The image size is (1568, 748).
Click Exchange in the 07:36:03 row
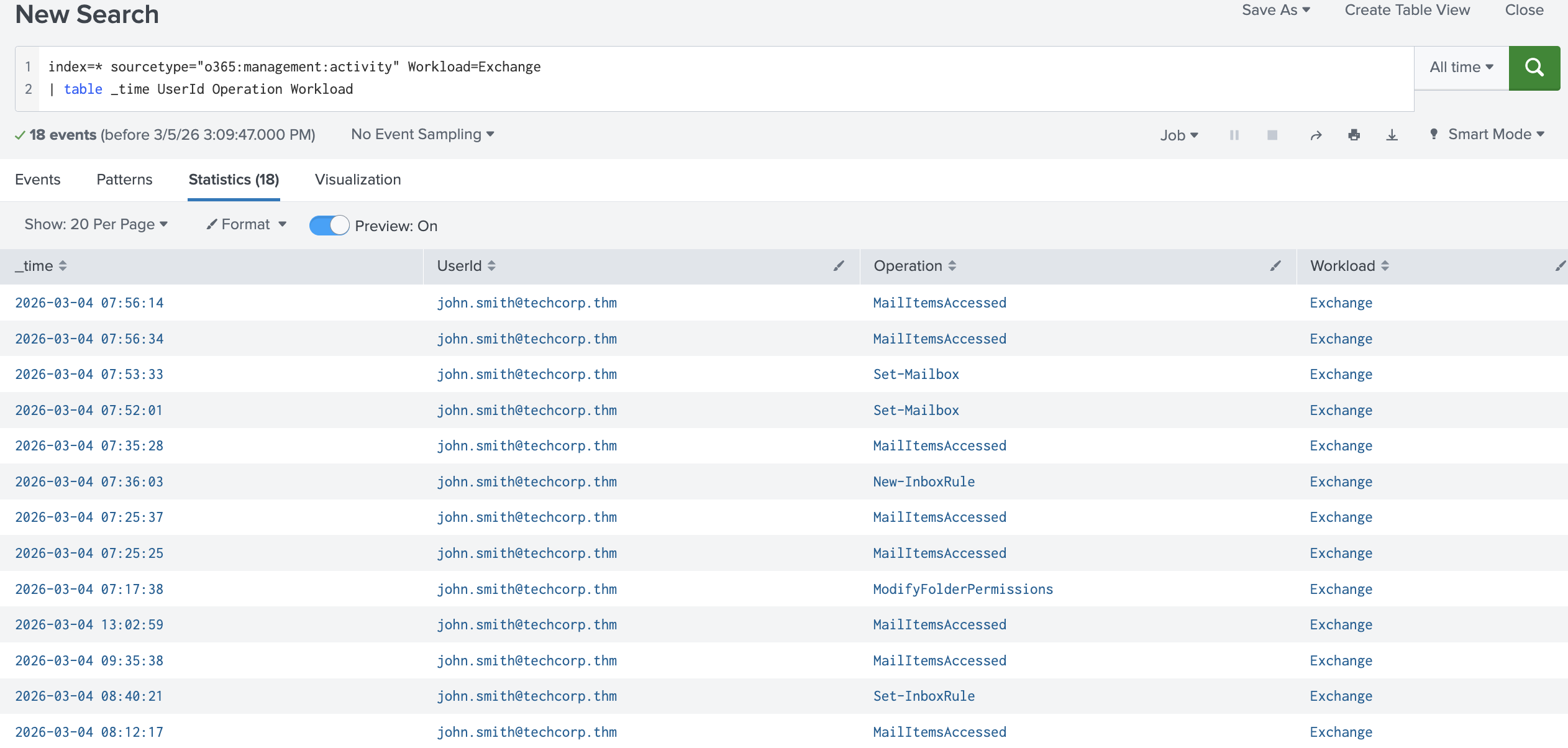click(x=1341, y=481)
